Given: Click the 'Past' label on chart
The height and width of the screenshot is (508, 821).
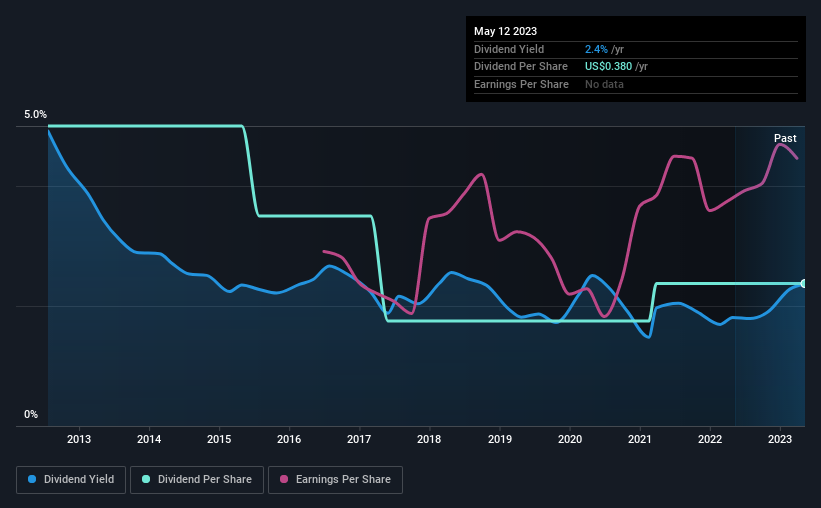Looking at the screenshot, I should coord(785,138).
